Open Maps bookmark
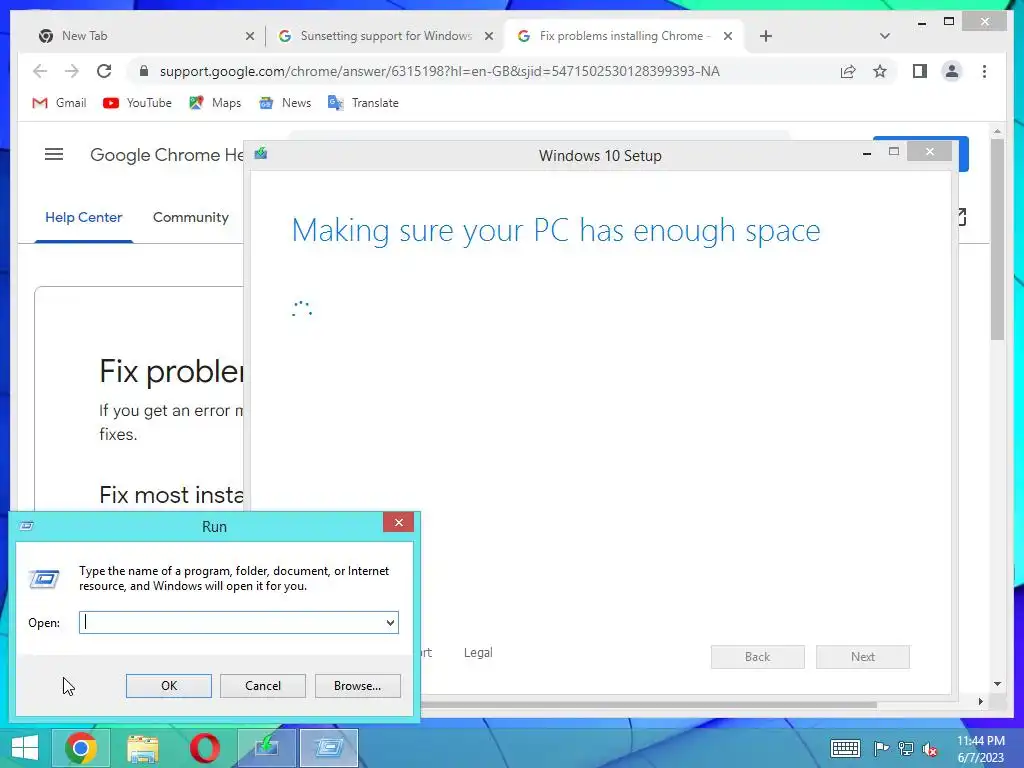This screenshot has width=1024, height=768. pos(215,103)
